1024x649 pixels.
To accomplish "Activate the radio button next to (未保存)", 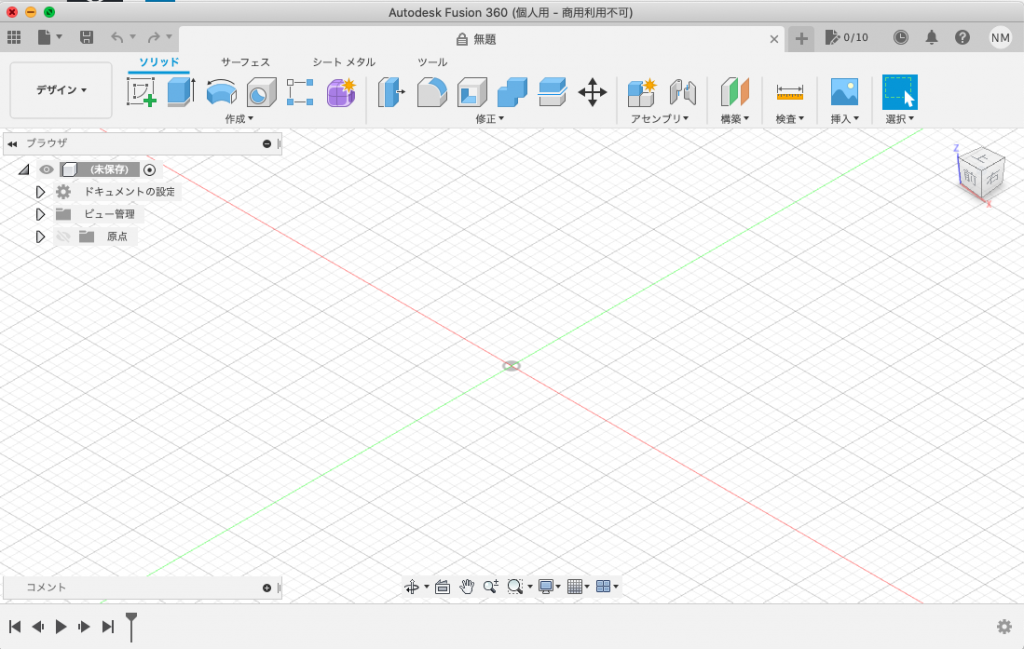I will tap(150, 170).
